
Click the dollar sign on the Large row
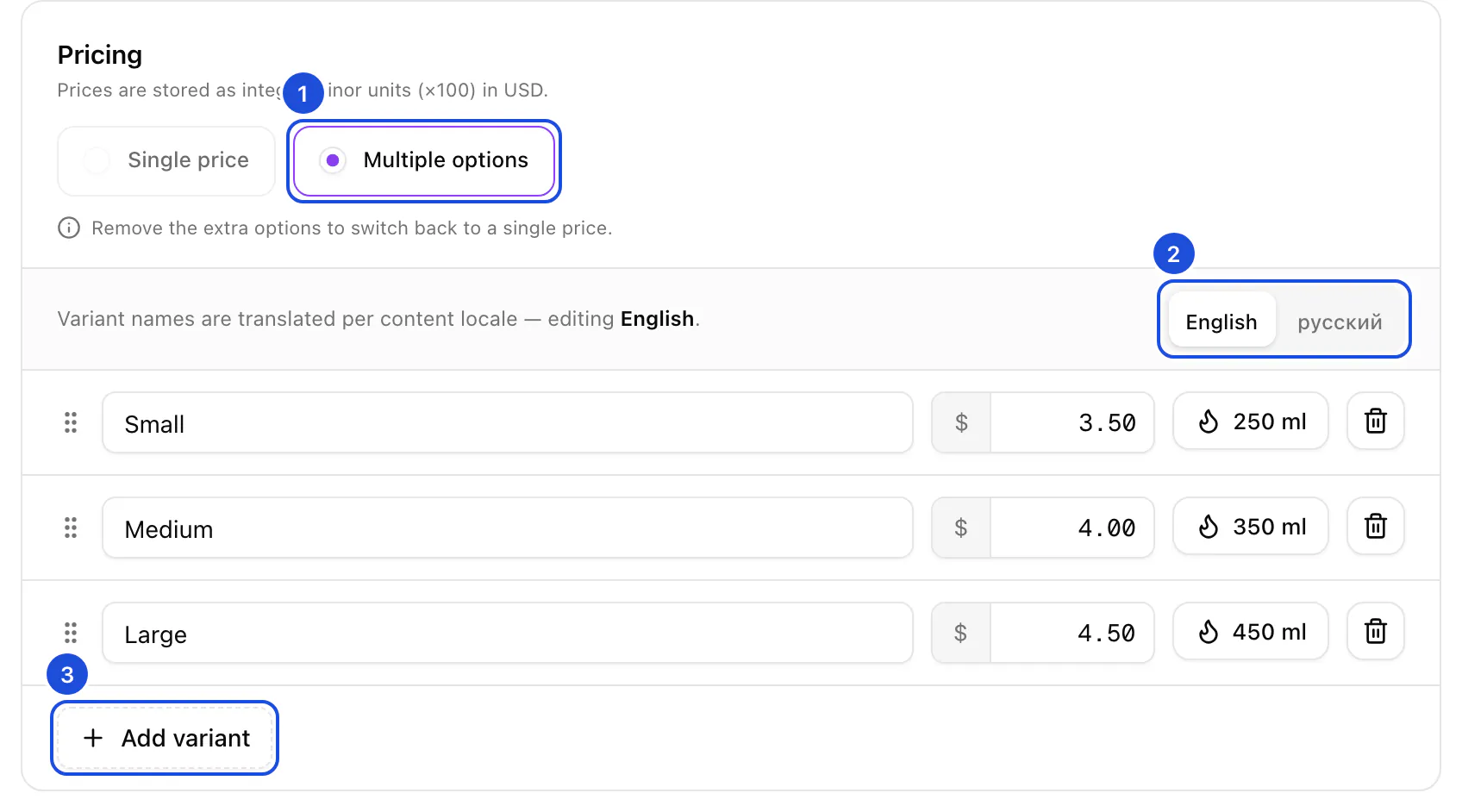[961, 633]
